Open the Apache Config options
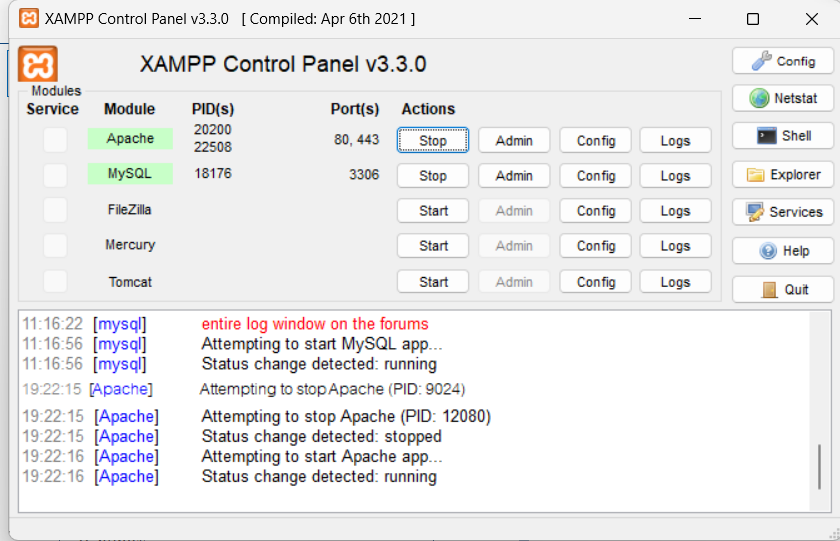The width and height of the screenshot is (840, 541). point(595,141)
